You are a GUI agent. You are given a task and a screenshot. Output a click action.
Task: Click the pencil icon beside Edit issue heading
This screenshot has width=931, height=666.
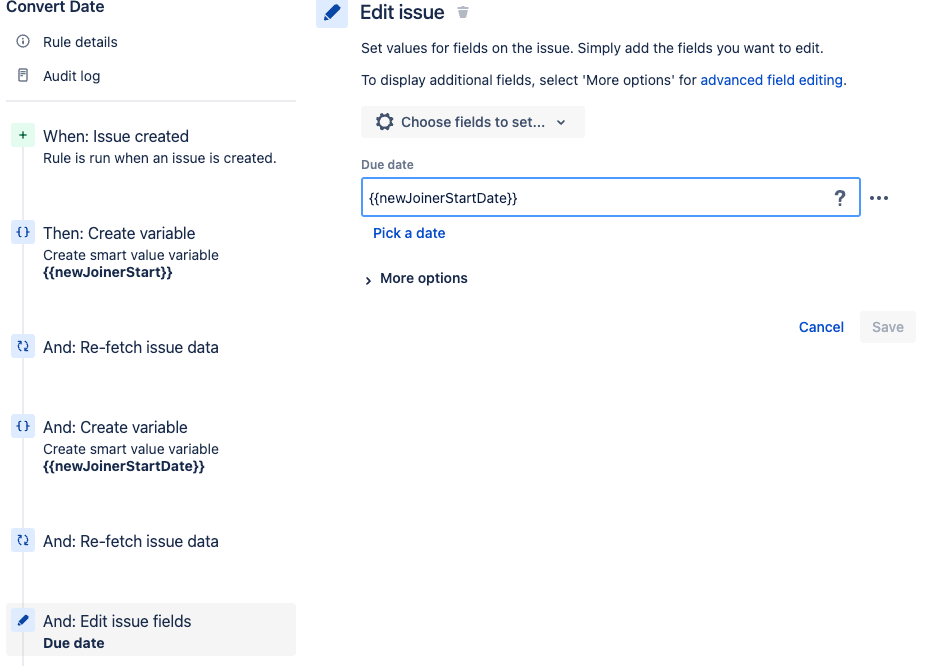click(332, 13)
